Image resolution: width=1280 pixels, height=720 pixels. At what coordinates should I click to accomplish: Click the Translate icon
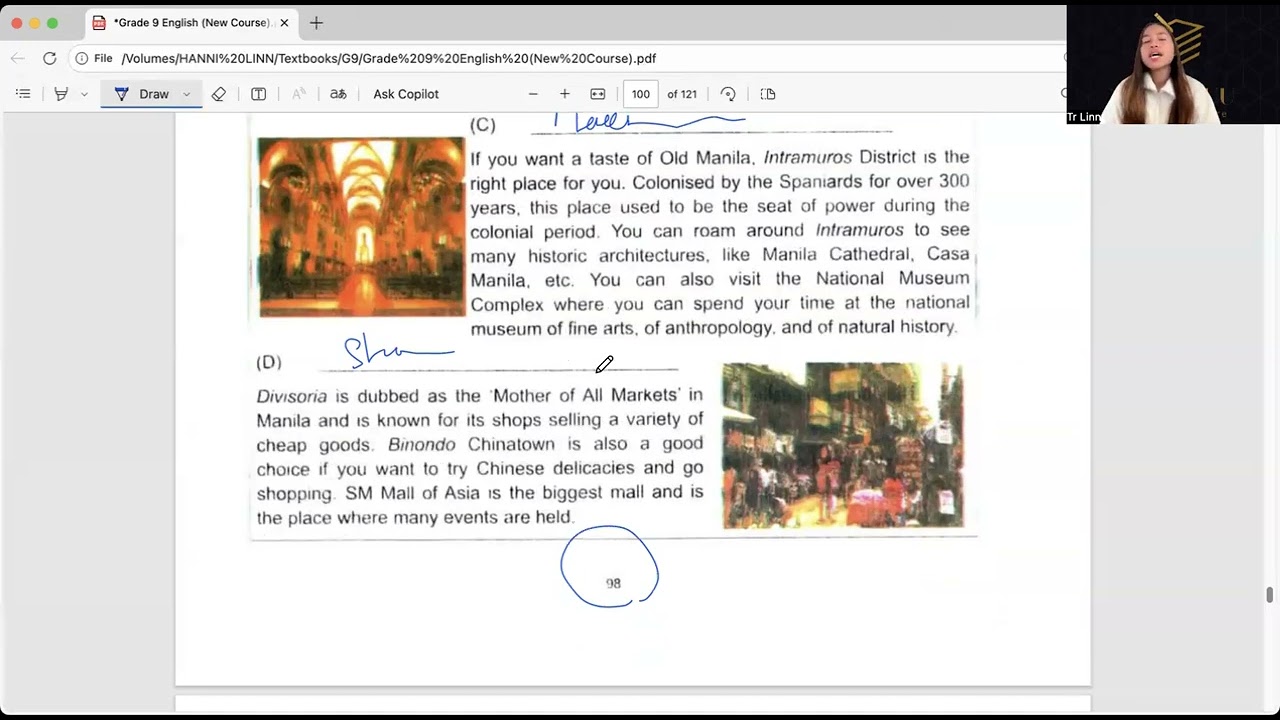(x=338, y=94)
